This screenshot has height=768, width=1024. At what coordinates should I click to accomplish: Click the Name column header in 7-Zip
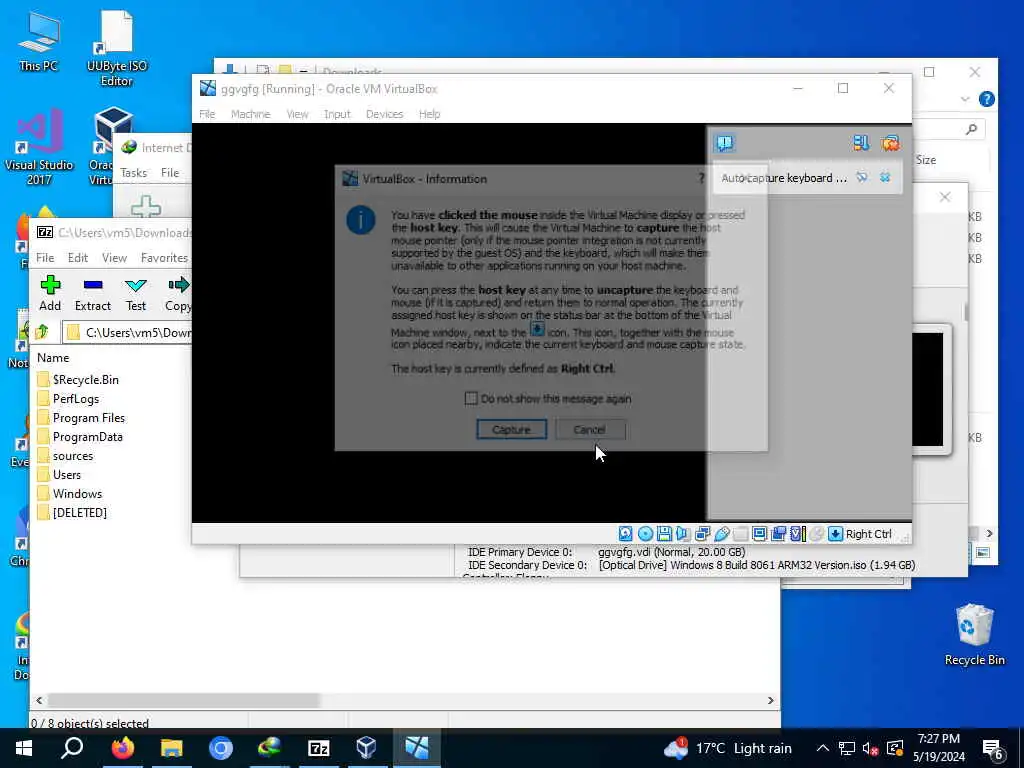pyautogui.click(x=53, y=358)
